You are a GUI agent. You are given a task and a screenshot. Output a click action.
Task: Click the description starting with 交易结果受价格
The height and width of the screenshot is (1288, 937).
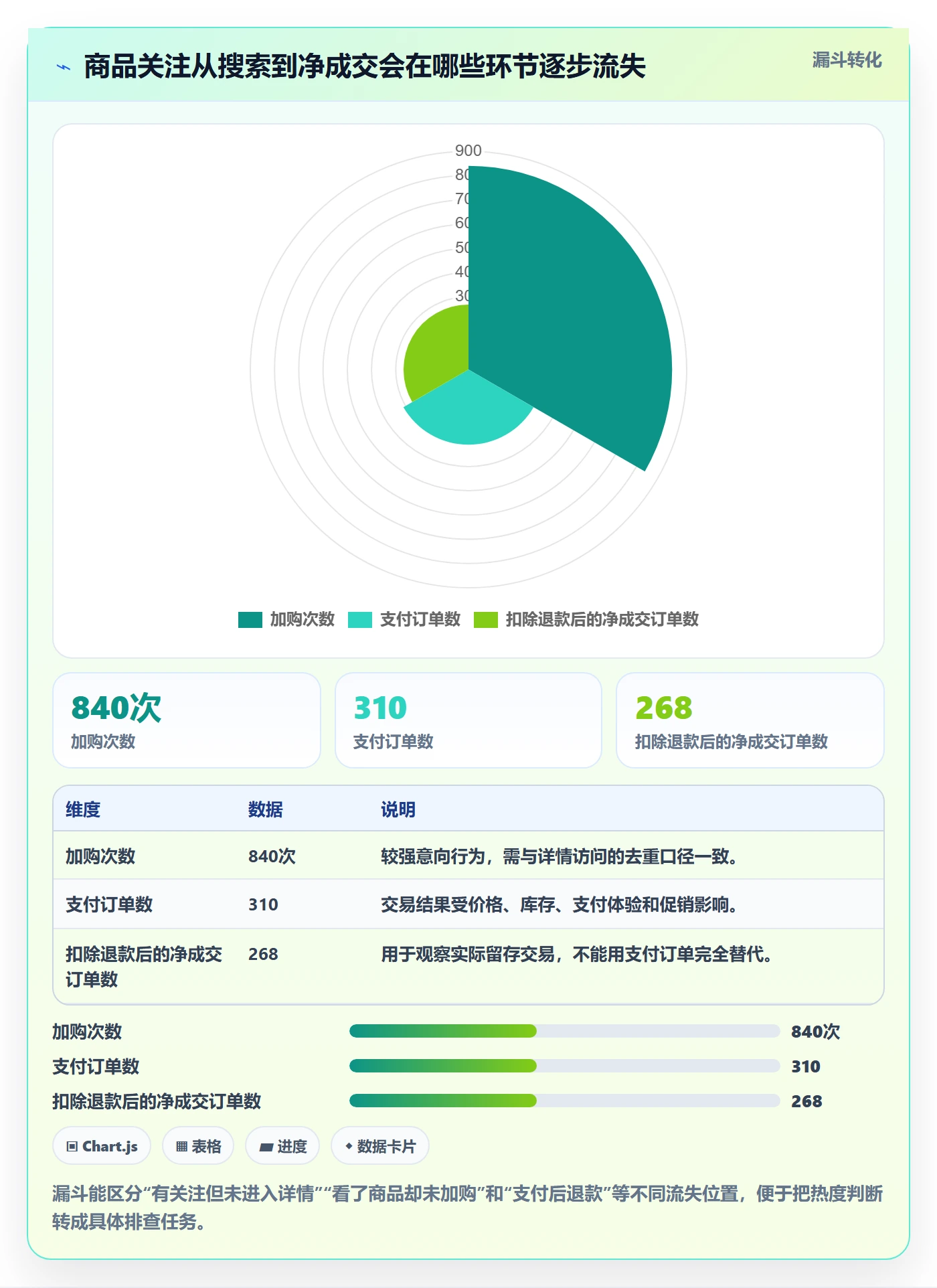coord(560,904)
